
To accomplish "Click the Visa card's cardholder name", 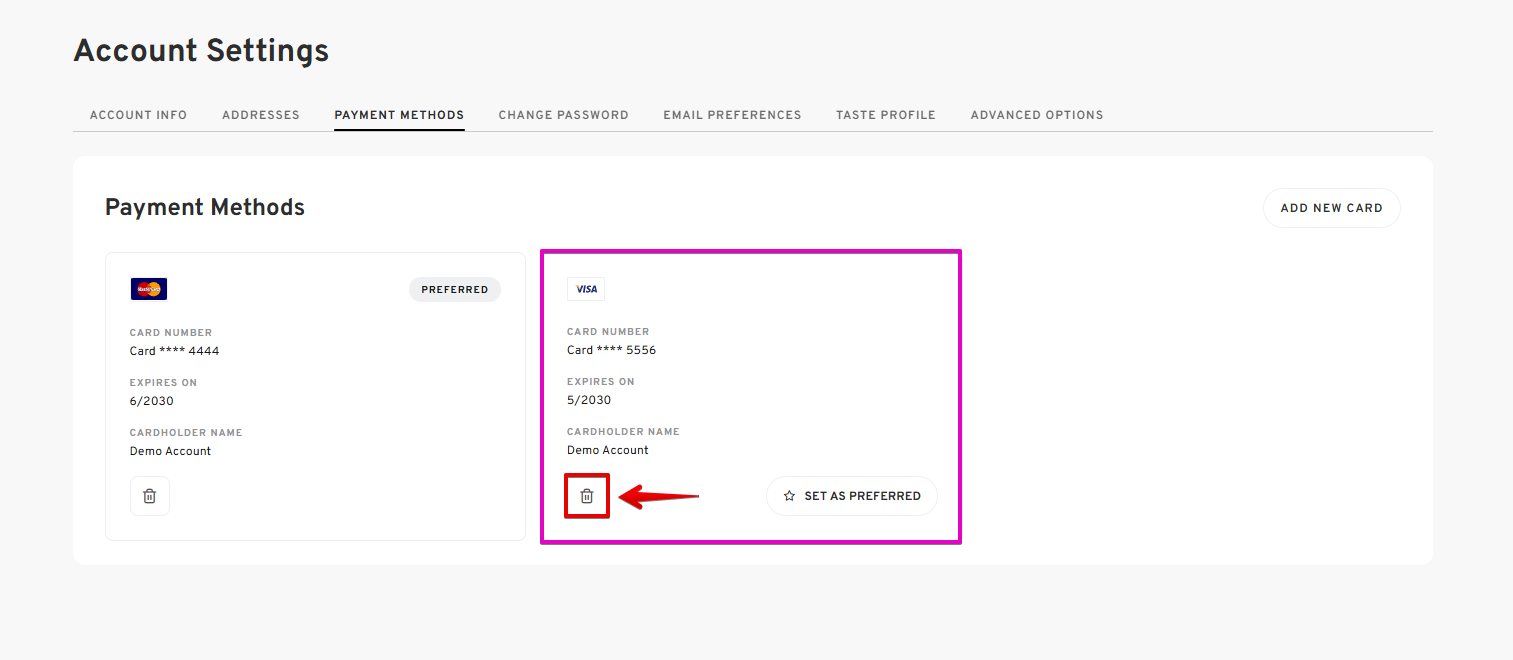I will pyautogui.click(x=607, y=450).
